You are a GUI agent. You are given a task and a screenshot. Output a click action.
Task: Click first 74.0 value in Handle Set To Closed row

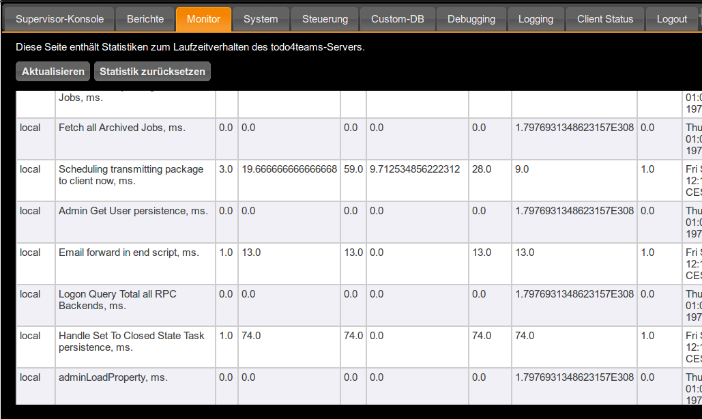(251, 336)
